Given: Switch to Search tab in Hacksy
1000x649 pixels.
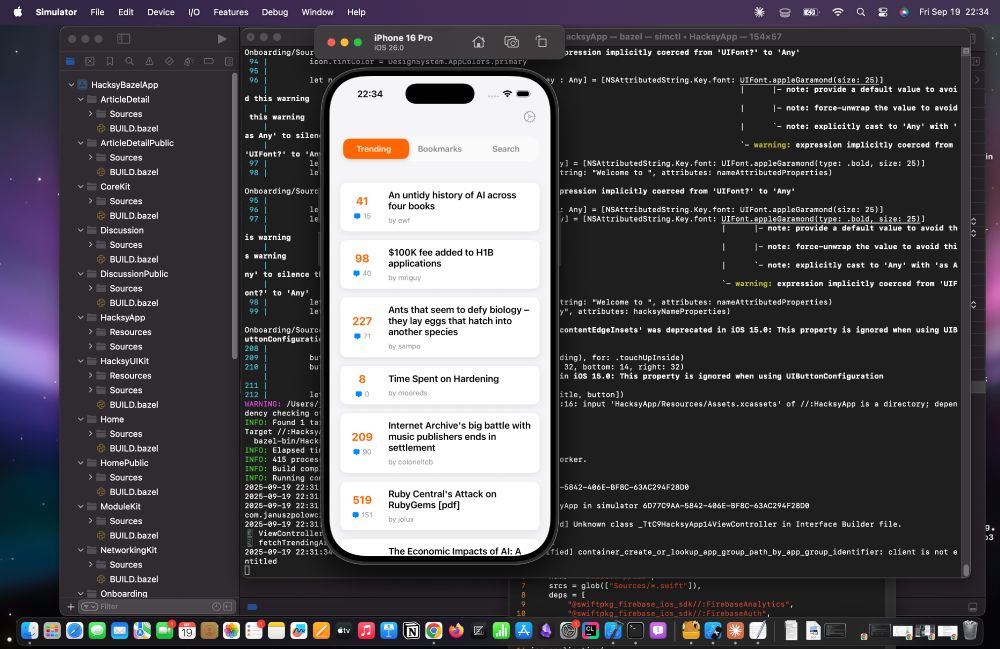Looking at the screenshot, I should click(506, 149).
